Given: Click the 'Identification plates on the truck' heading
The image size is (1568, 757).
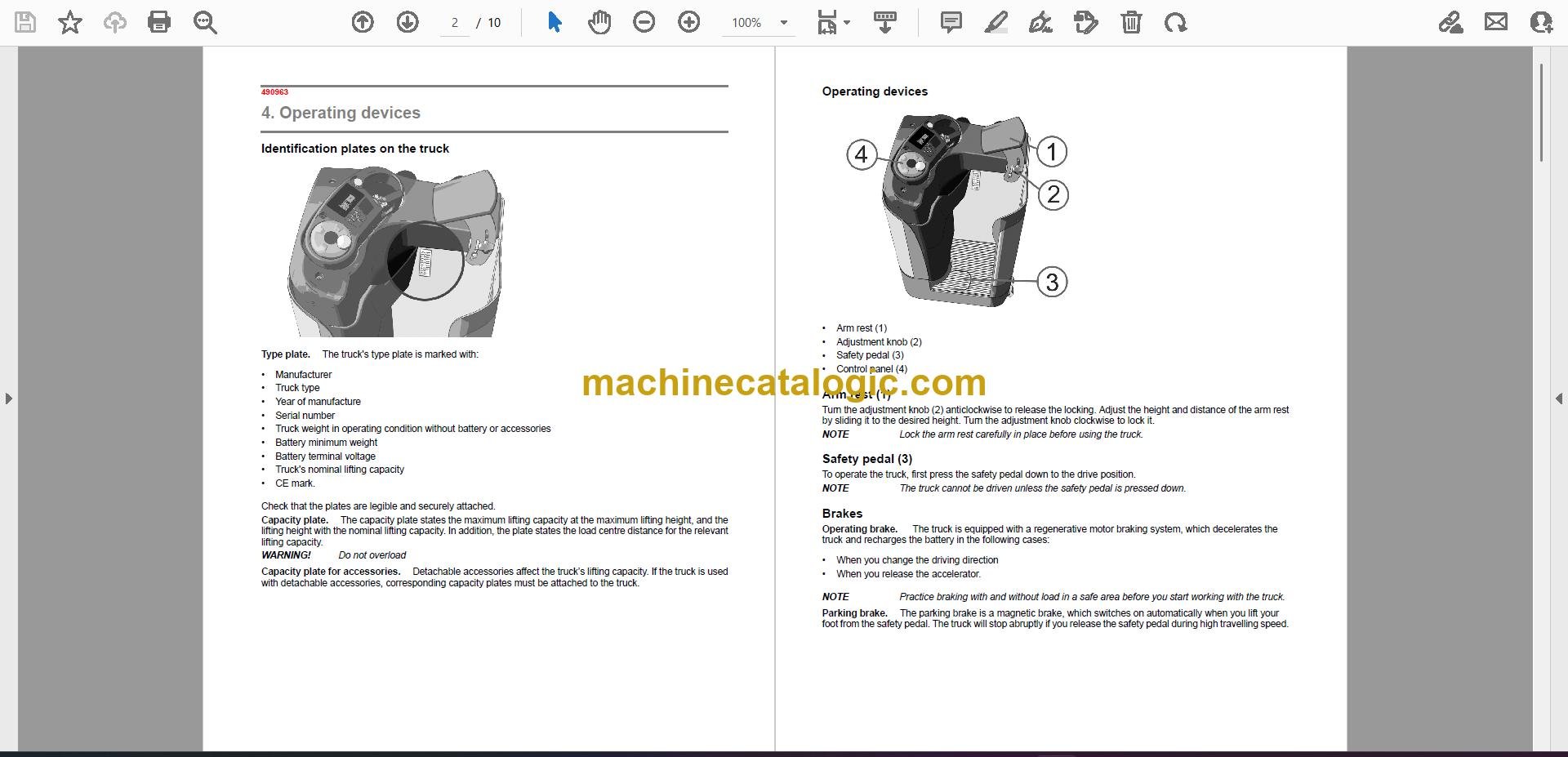Looking at the screenshot, I should coord(354,149).
